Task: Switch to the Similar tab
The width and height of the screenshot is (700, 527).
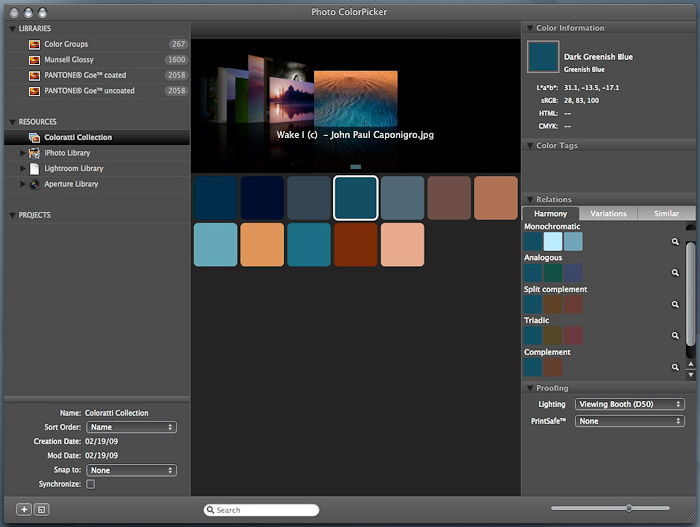Action: point(665,213)
